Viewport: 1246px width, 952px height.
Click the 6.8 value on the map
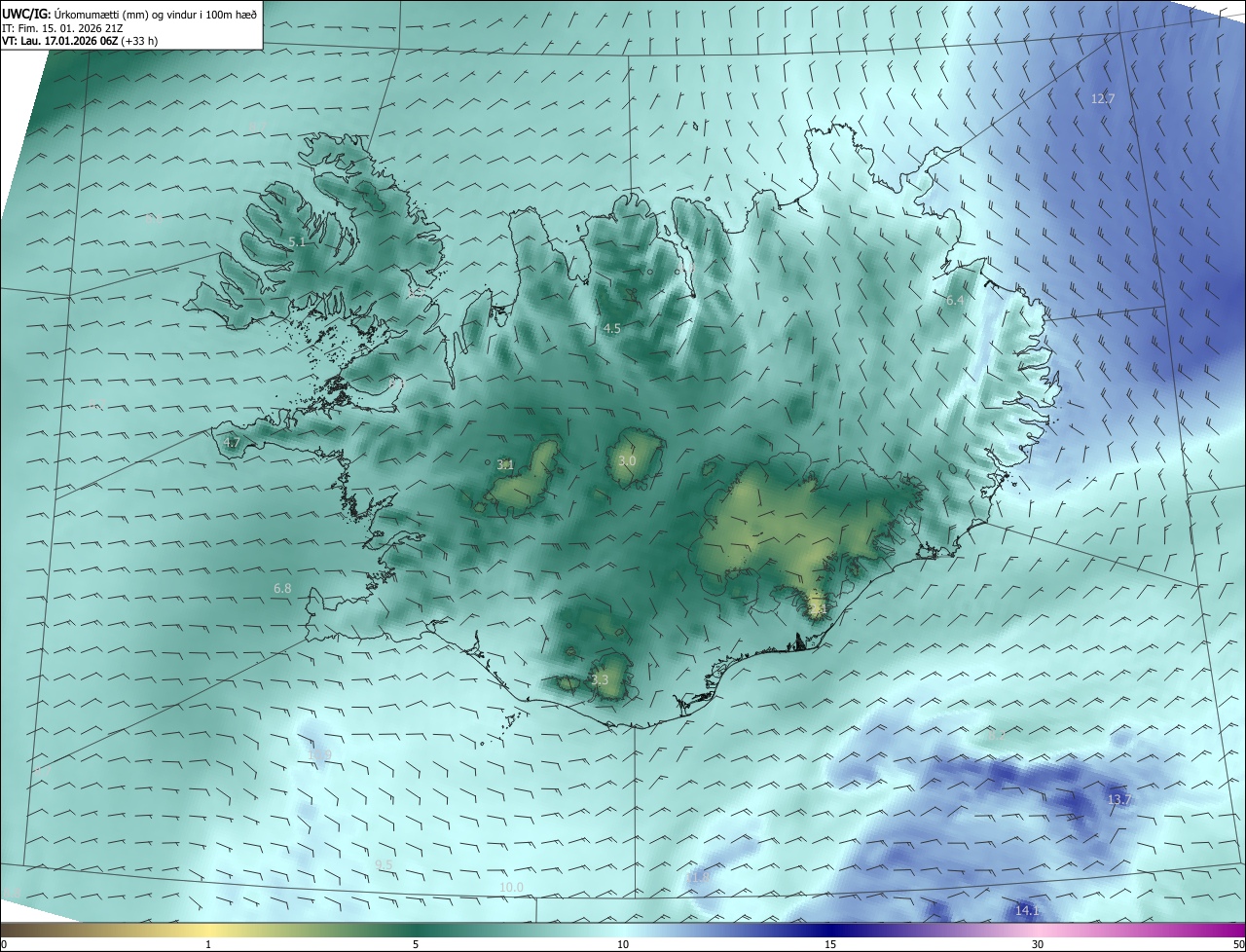[x=282, y=588]
